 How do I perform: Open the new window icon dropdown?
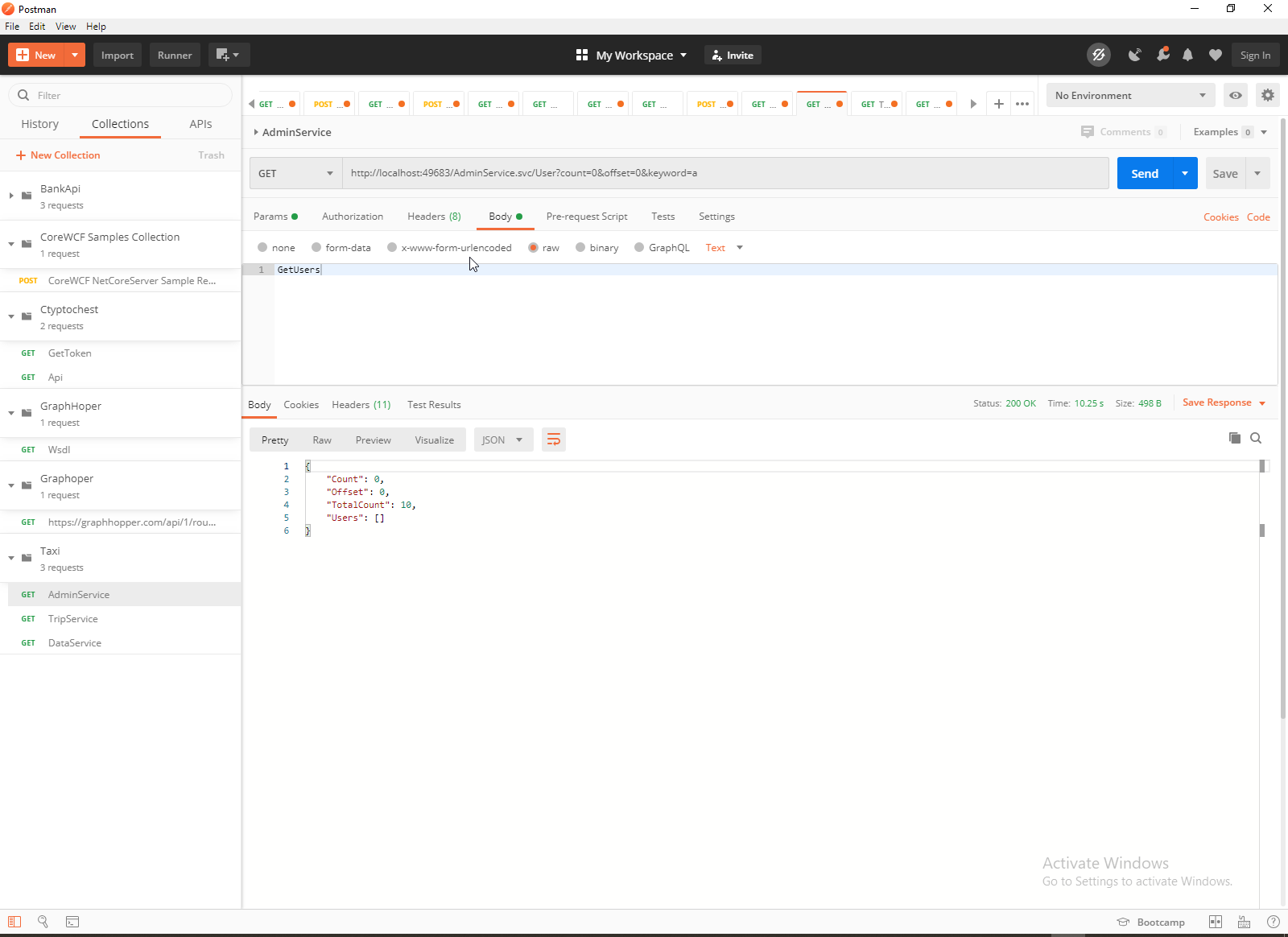point(229,55)
